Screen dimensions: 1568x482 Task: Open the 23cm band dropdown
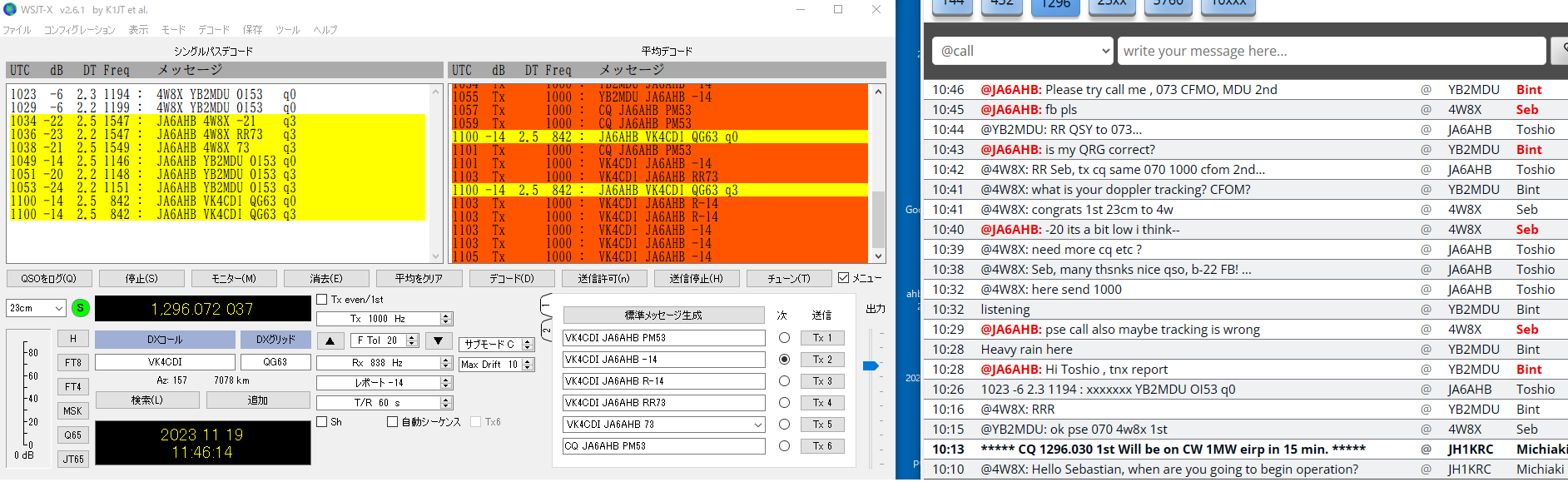(37, 308)
